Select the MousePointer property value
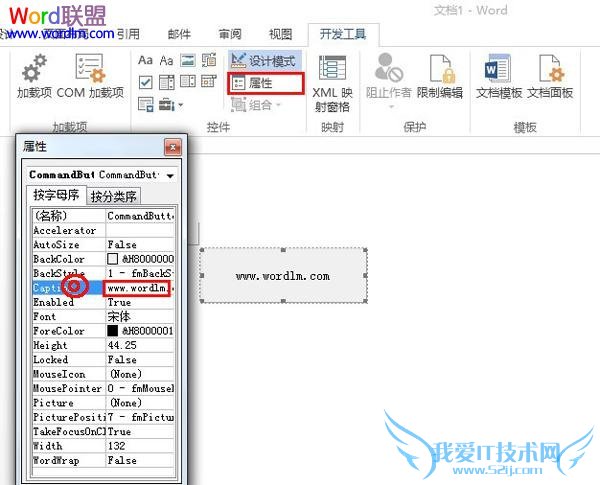Screen dimensions: 600x485 click(x=140, y=389)
